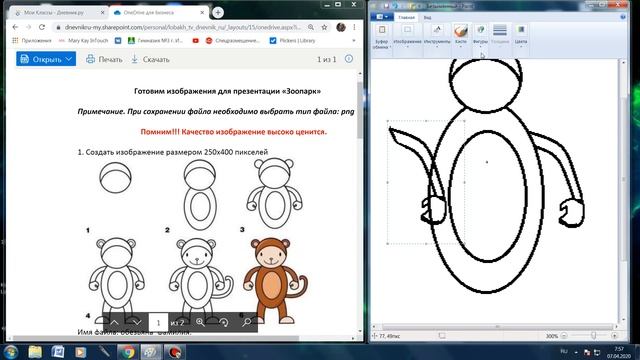Open the Толщина line thickness menu
The width and height of the screenshot is (640, 360).
point(500,37)
